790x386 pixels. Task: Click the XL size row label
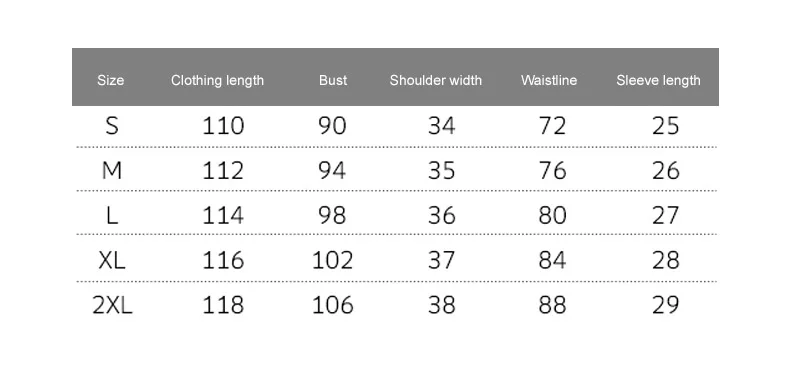pos(112,261)
